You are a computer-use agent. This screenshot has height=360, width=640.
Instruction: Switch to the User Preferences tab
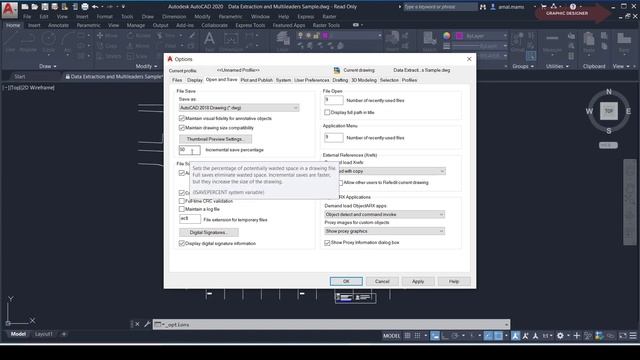pos(311,80)
